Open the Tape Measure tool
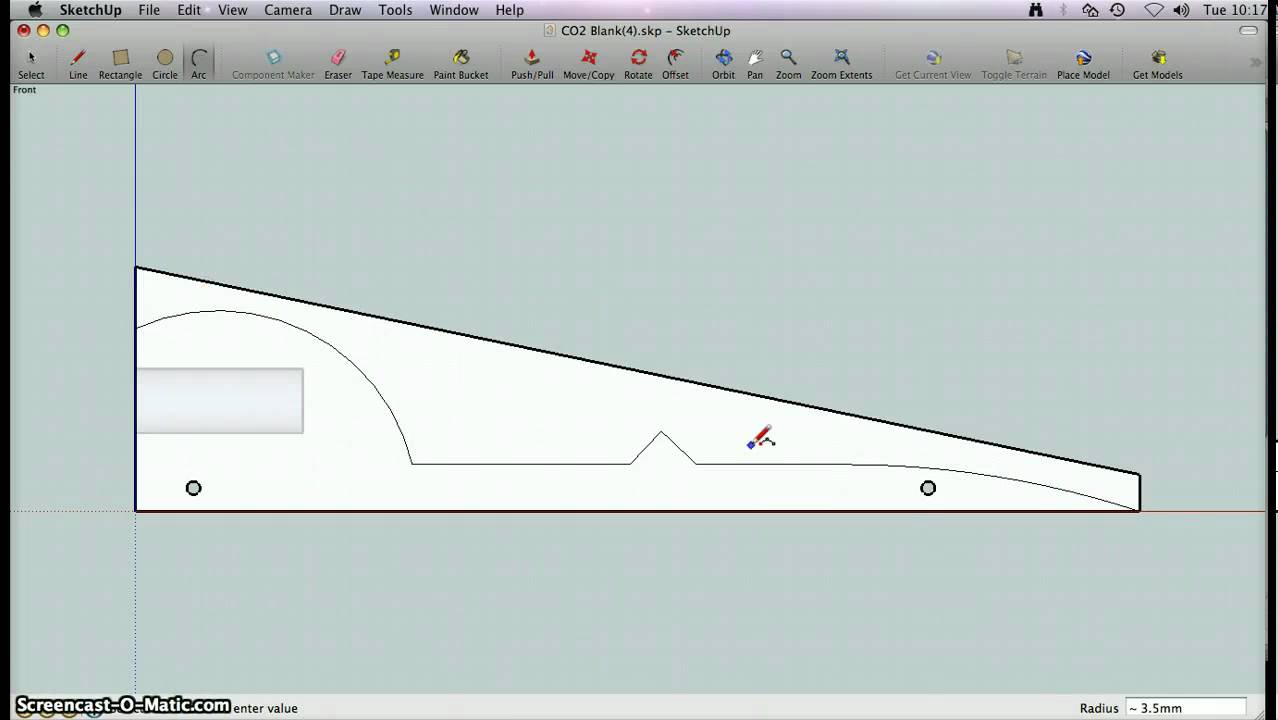 coord(392,58)
